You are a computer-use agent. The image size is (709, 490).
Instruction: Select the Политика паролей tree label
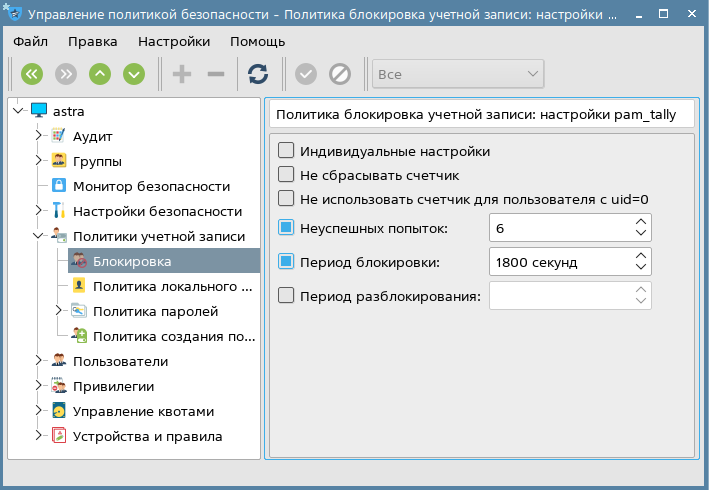pos(156,311)
